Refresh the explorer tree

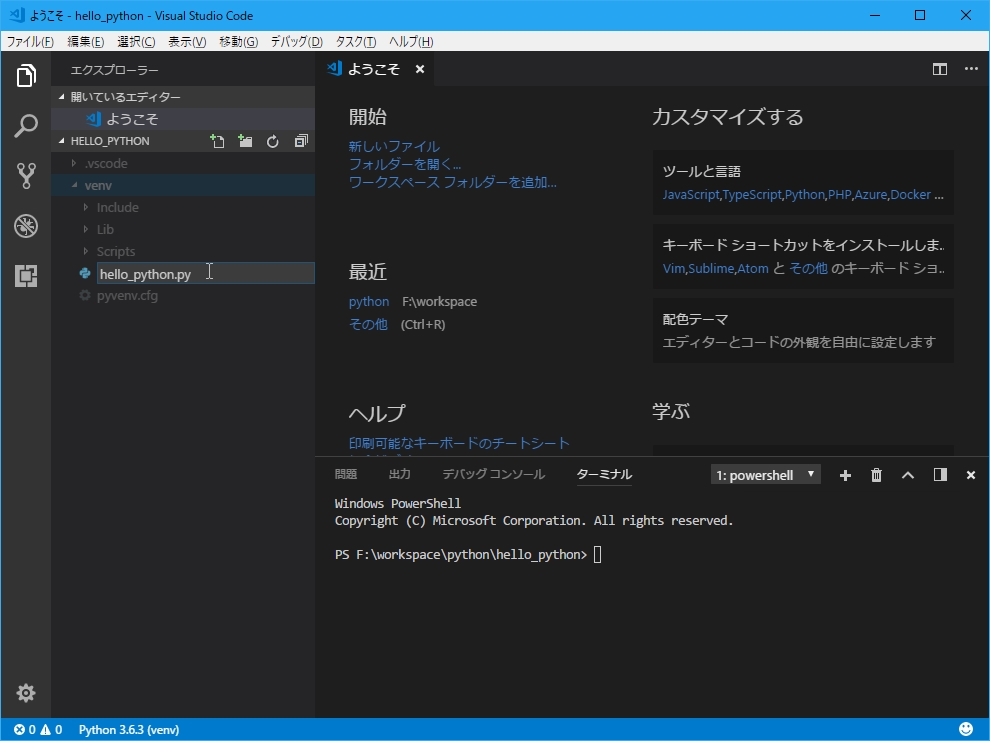273,141
